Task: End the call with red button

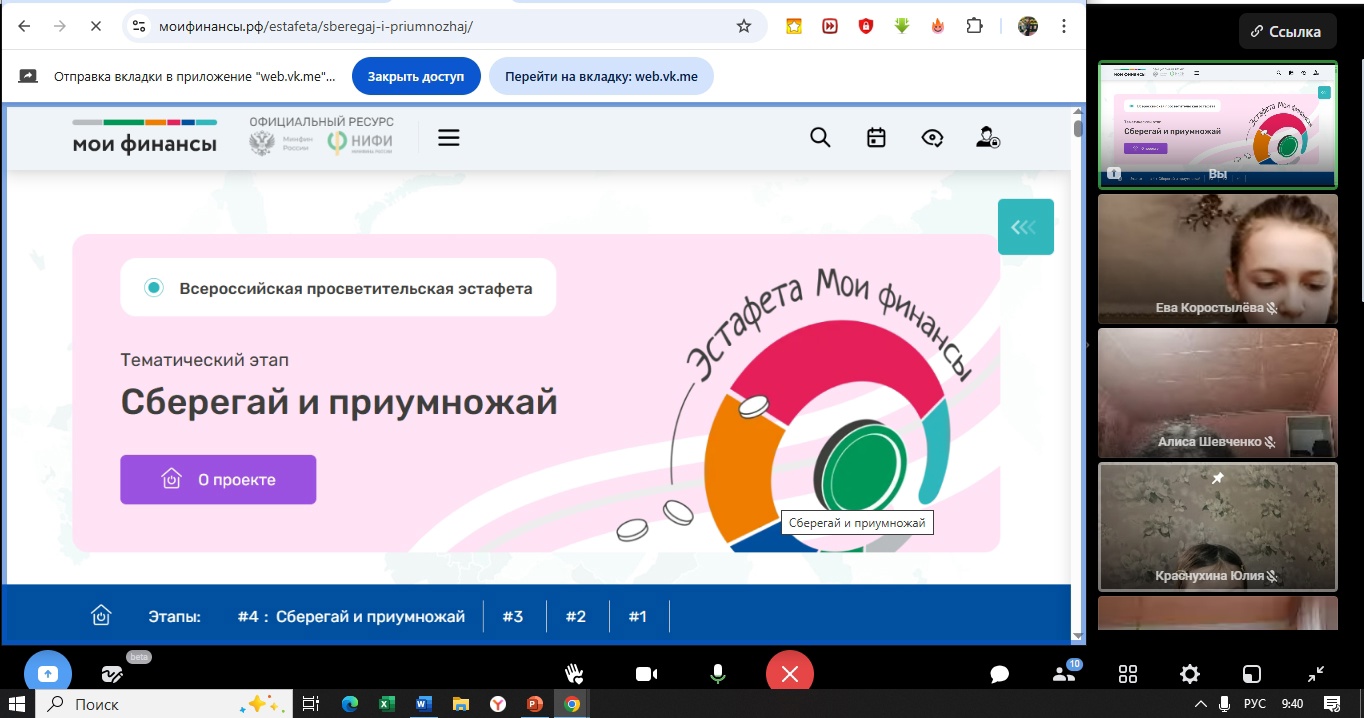Action: pyautogui.click(x=789, y=674)
